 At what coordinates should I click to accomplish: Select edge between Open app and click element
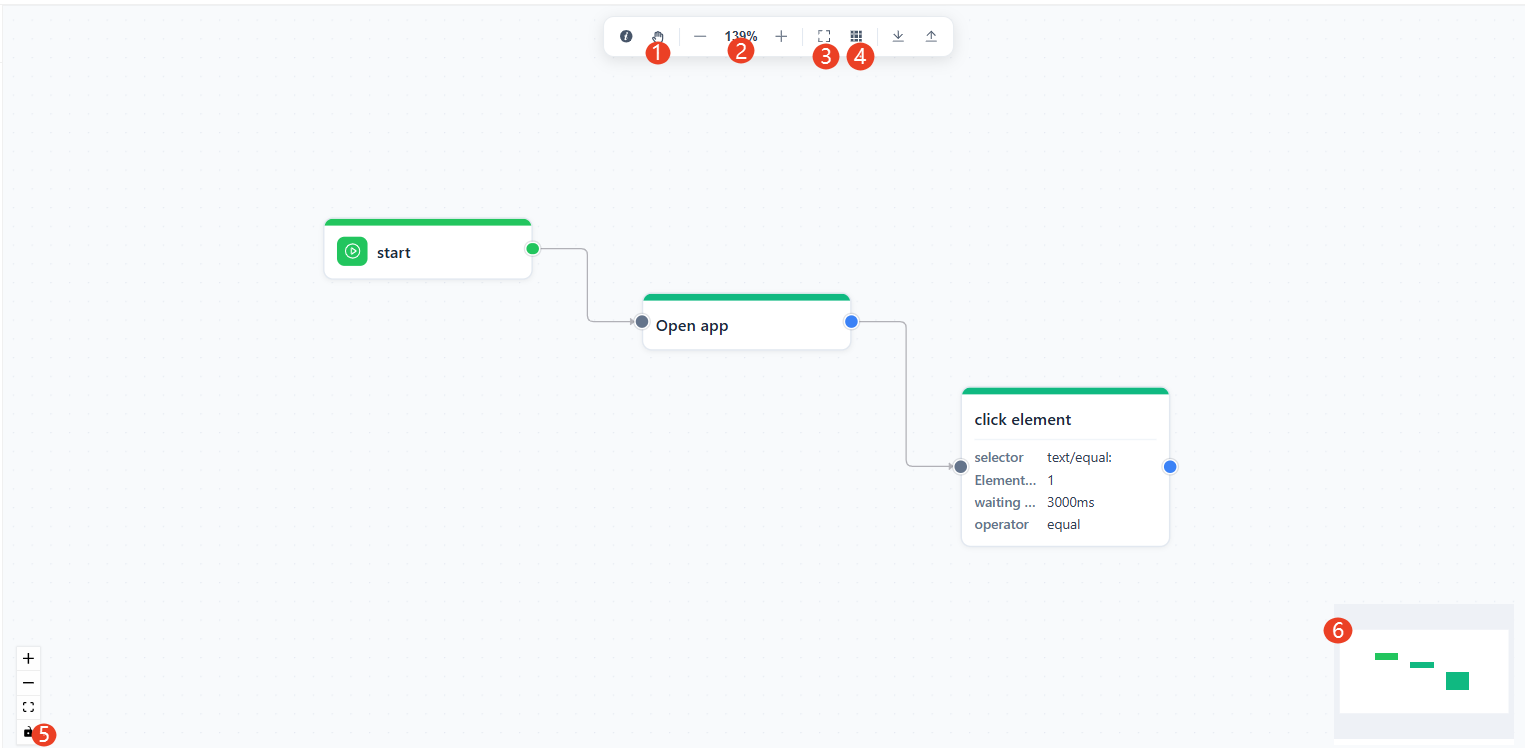pos(907,393)
